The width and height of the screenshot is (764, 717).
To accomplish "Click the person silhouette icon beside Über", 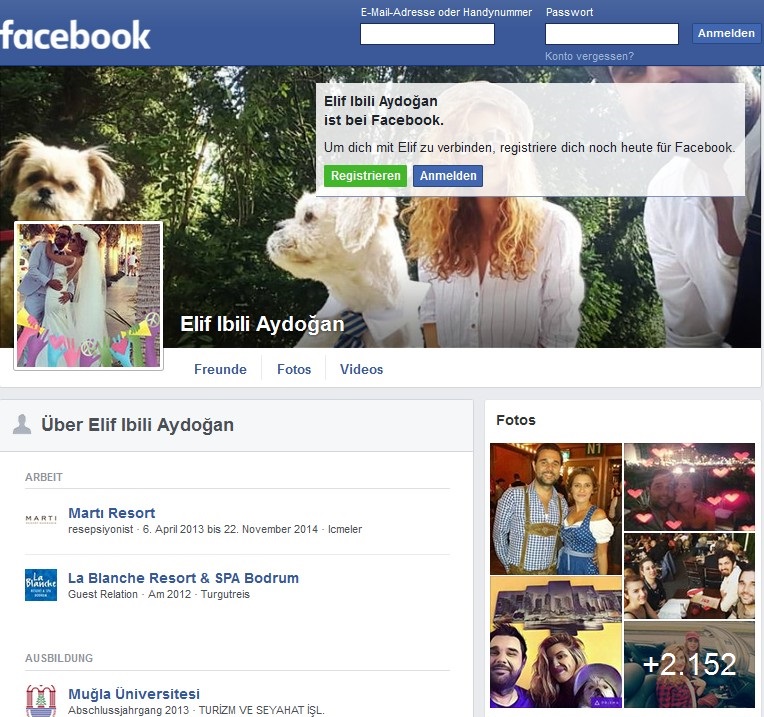I will [x=22, y=424].
